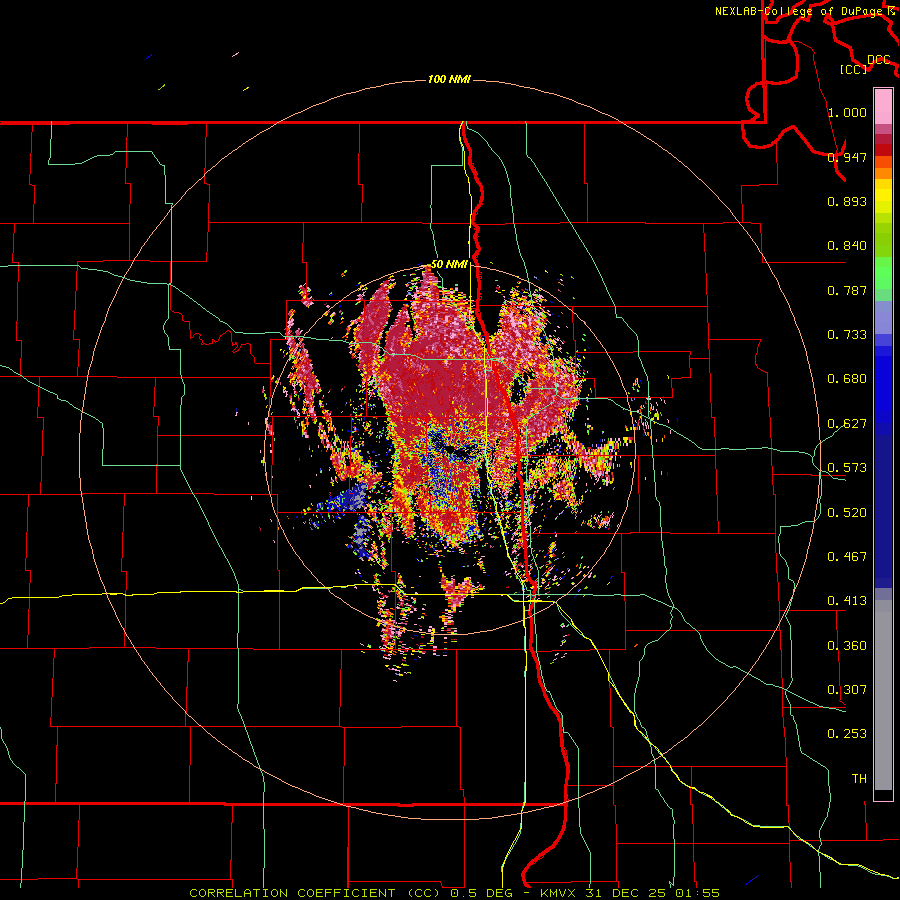Click the 0.680 color scale label

pos(847,379)
